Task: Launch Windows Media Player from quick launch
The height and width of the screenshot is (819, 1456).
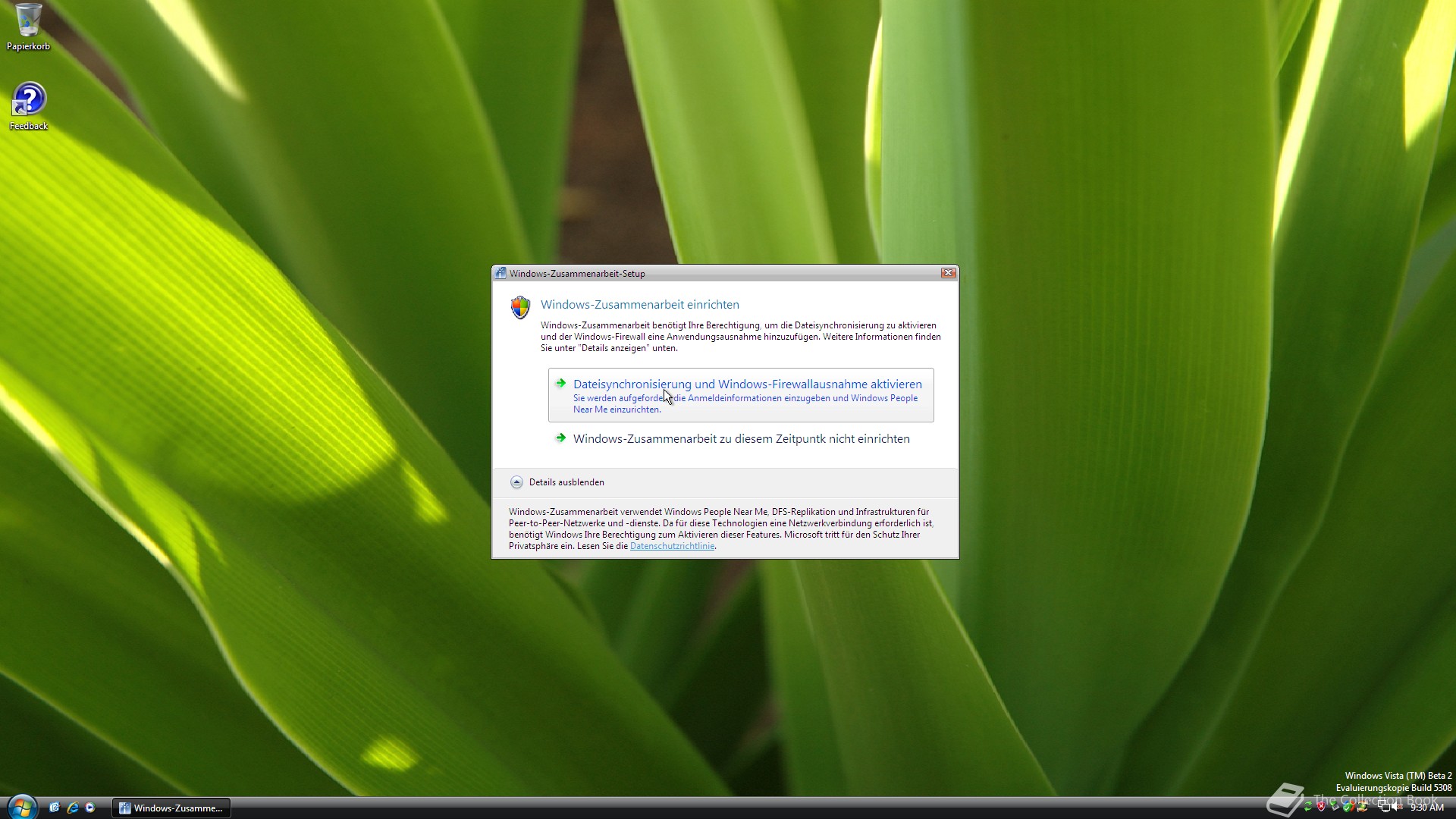Action: [90, 808]
